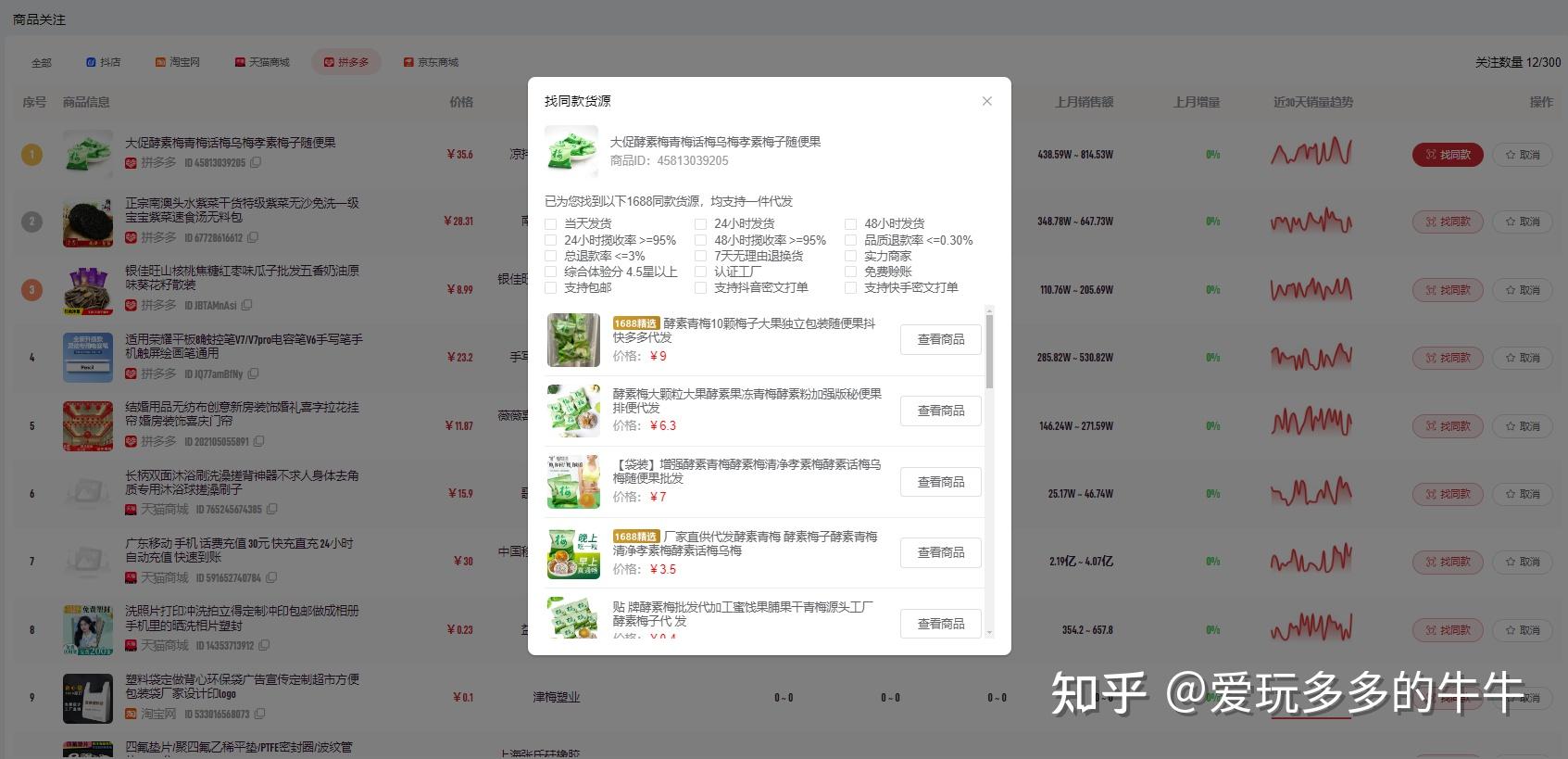Copy product ID 765245674385

pos(271,509)
